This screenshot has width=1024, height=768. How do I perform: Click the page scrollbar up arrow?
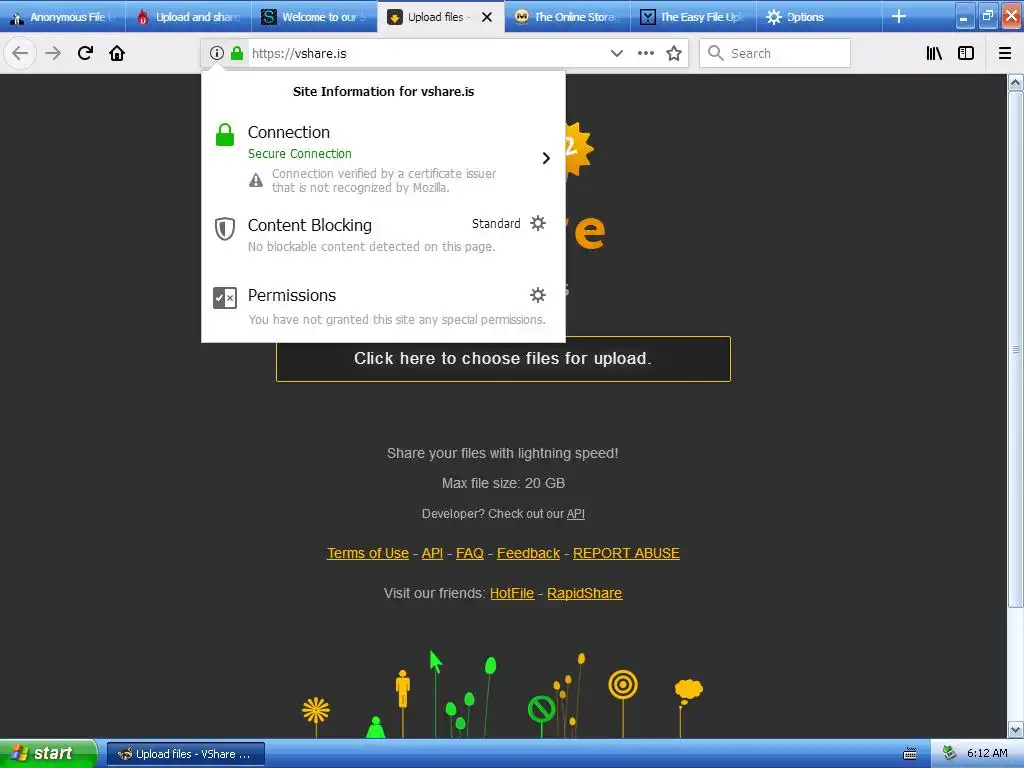point(1015,82)
